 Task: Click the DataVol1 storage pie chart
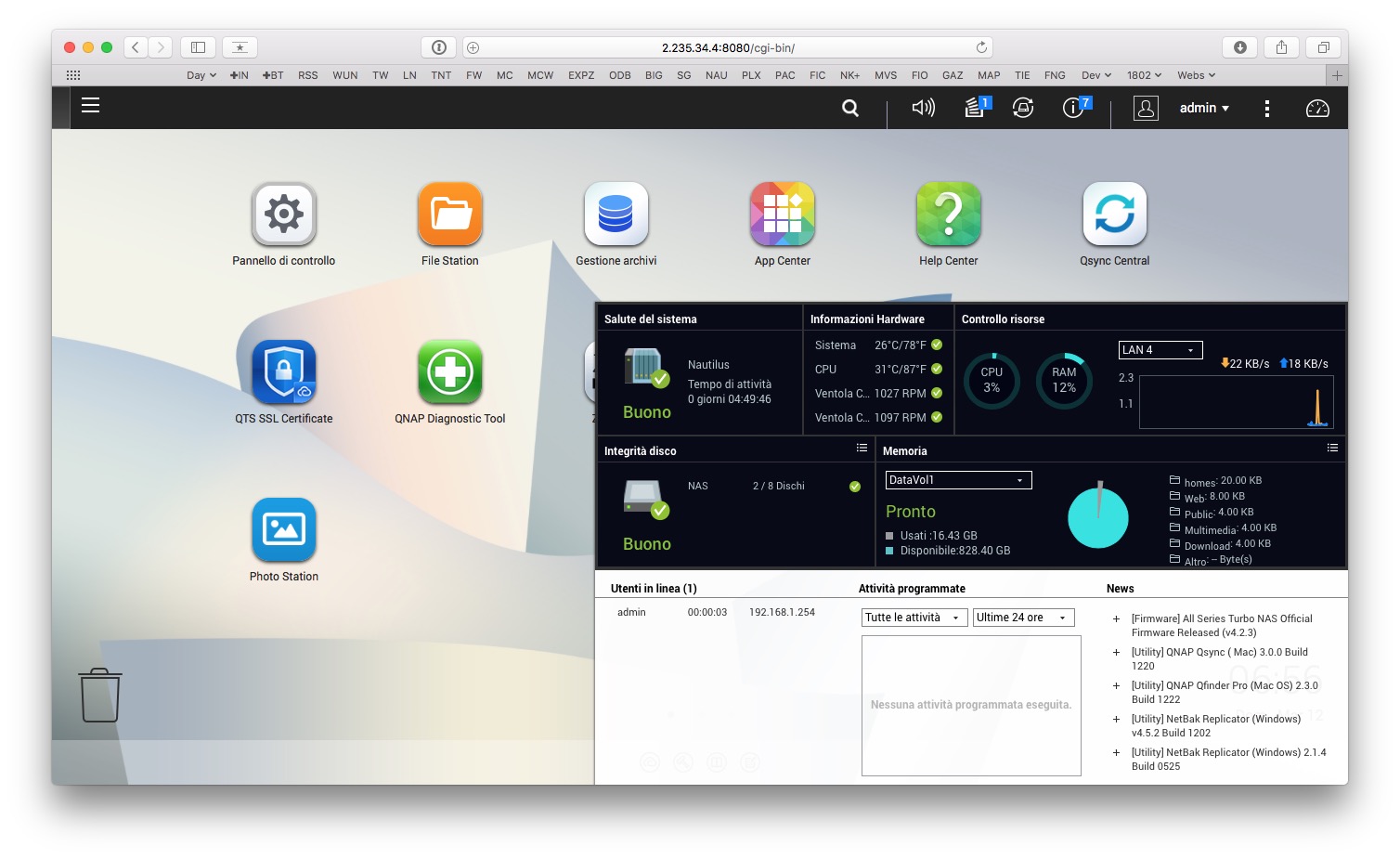pos(1098,518)
